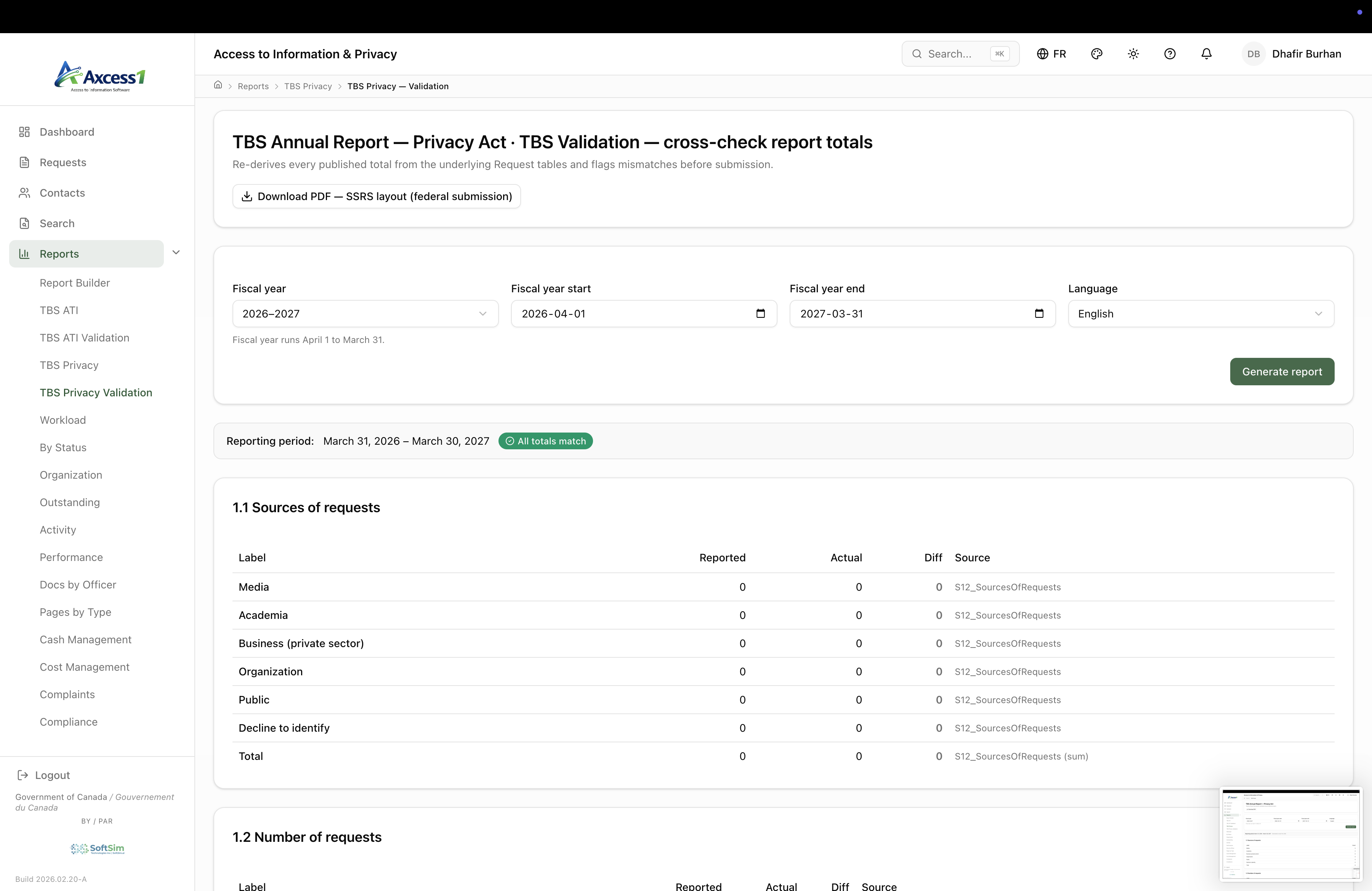Open notifications bell icon

point(1206,54)
